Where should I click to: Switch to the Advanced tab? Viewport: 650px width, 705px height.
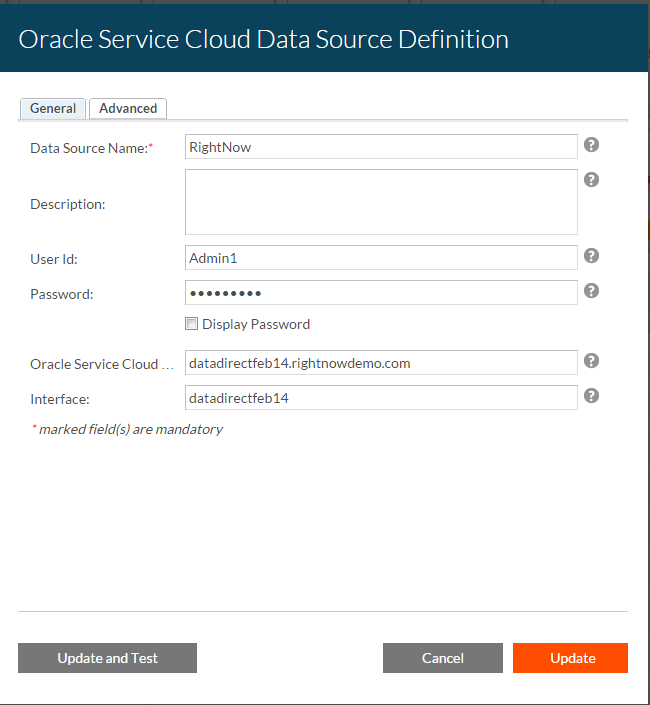click(128, 108)
